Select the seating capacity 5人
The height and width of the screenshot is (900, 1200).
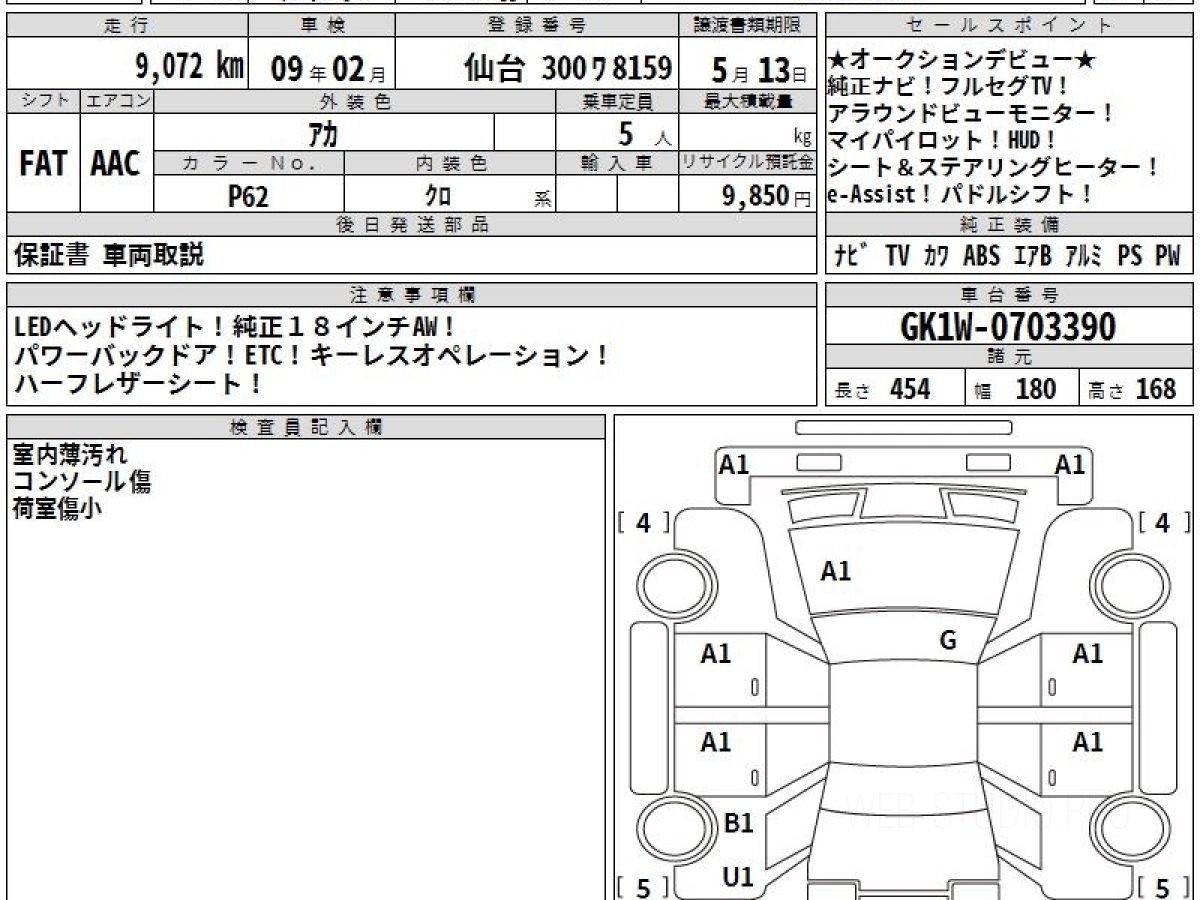[x=645, y=133]
